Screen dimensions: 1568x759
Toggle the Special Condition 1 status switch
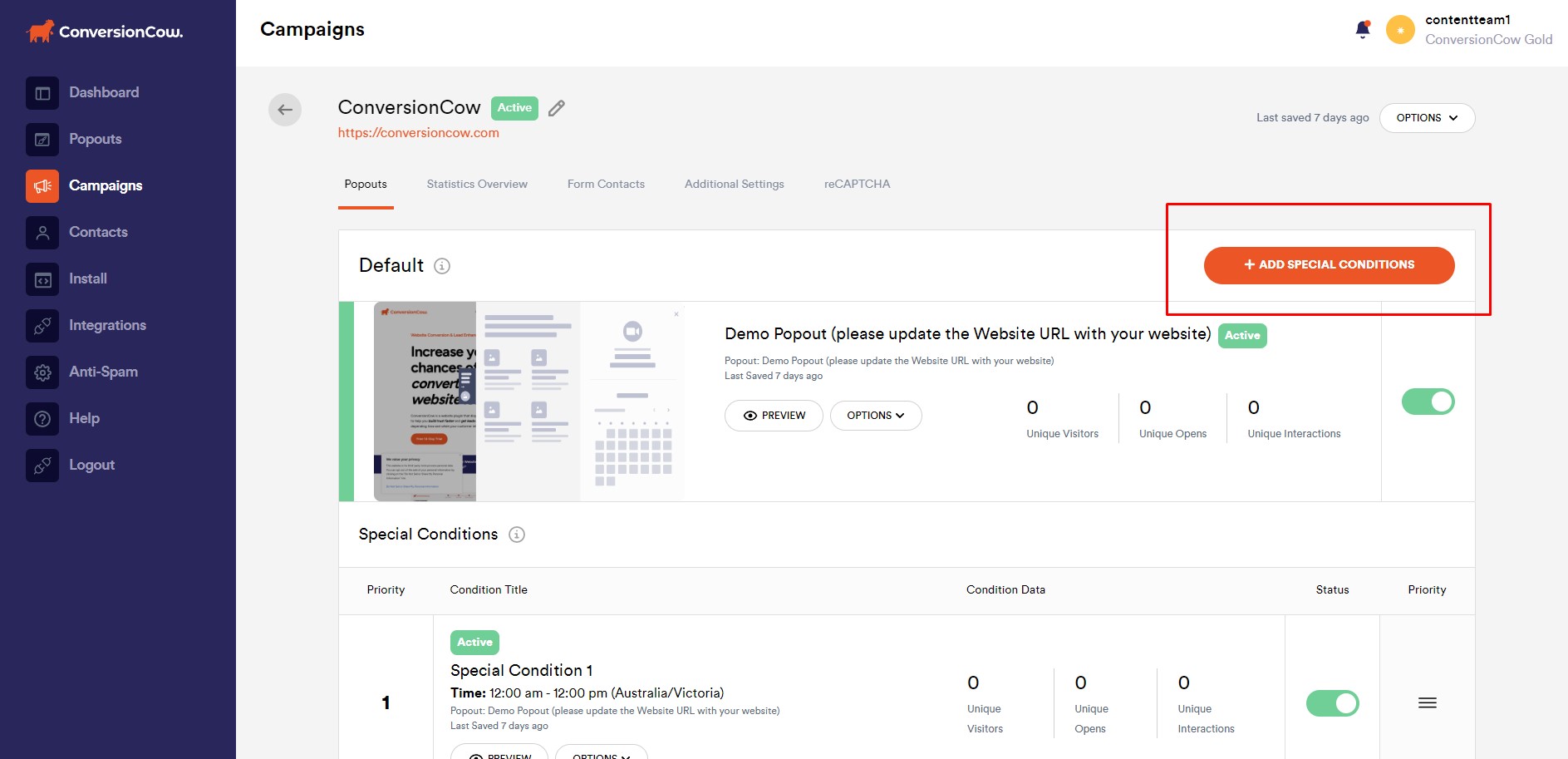[x=1333, y=703]
